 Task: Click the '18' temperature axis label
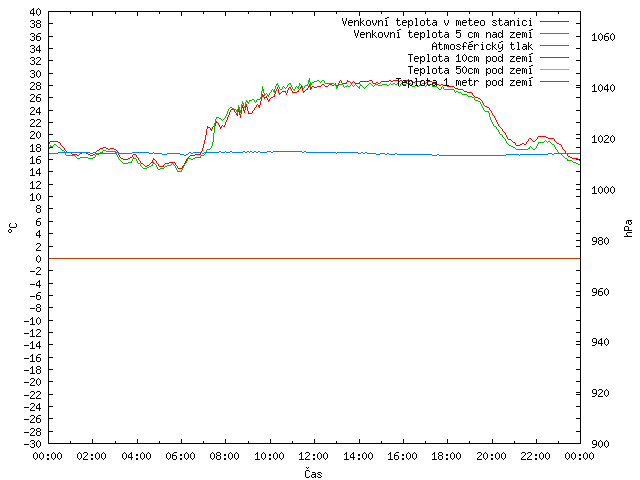[36, 148]
